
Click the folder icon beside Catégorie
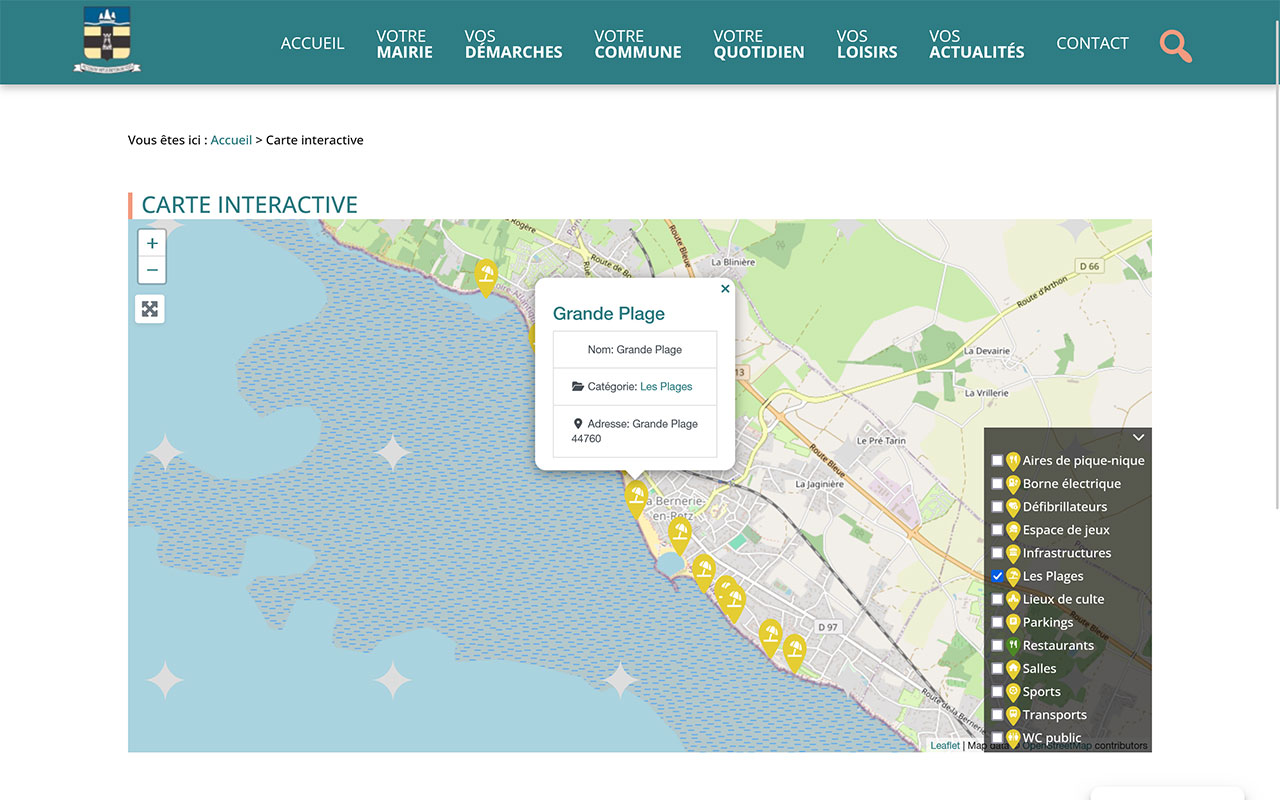click(x=578, y=386)
